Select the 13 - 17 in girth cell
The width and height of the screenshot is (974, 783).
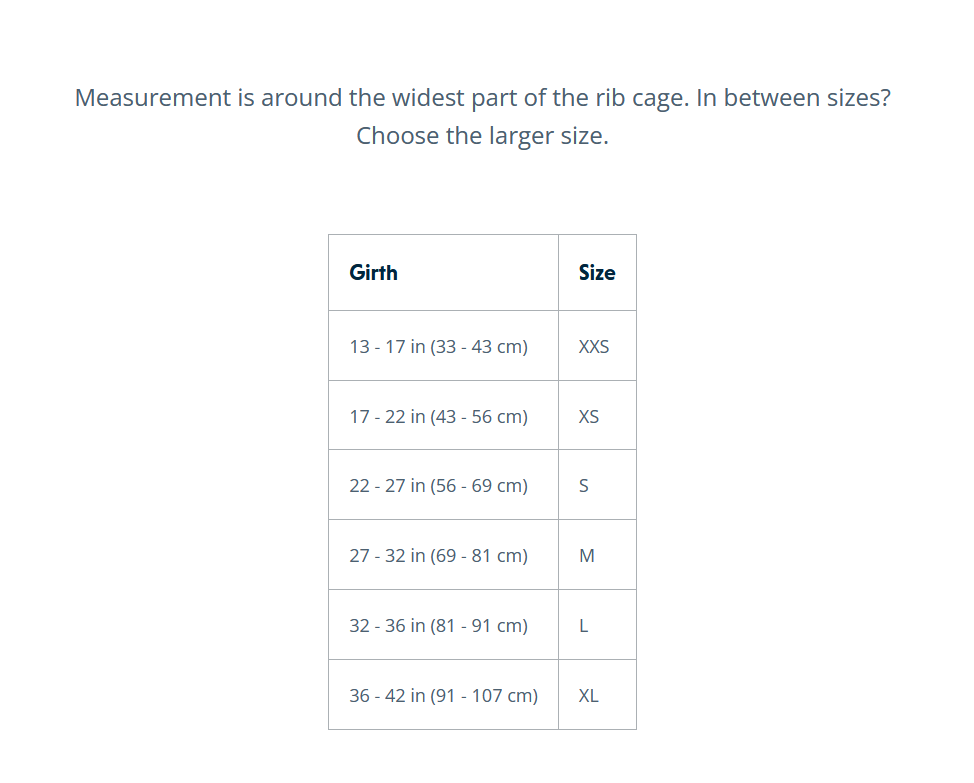coord(443,346)
